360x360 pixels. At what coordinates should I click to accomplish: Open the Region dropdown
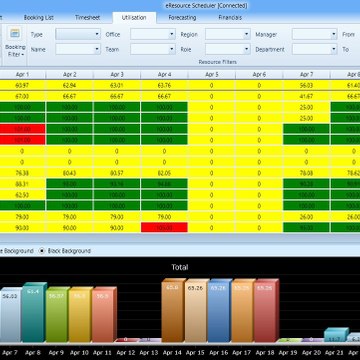tap(228, 34)
